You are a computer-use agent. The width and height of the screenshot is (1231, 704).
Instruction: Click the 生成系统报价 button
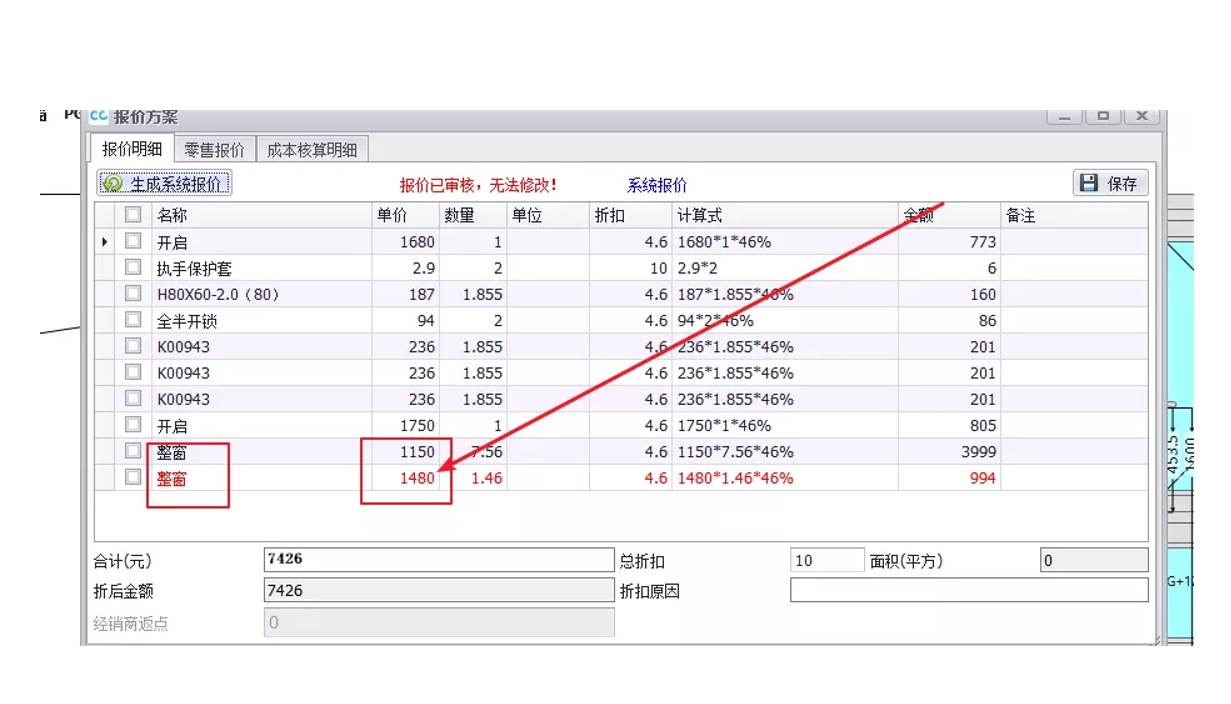165,183
